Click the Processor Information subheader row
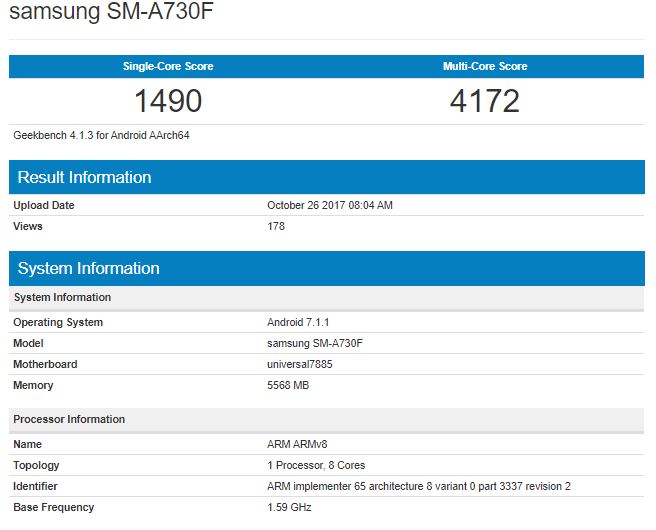 coord(327,420)
